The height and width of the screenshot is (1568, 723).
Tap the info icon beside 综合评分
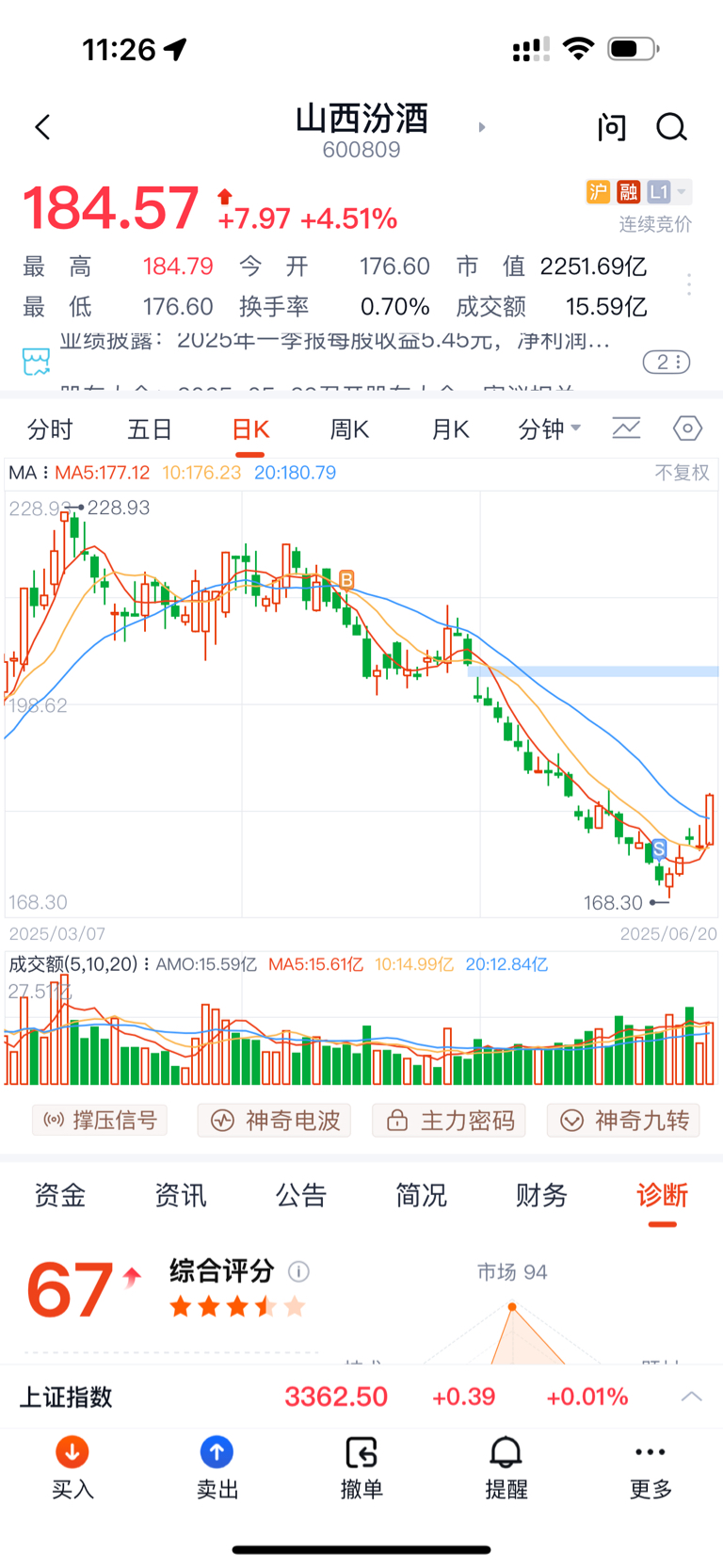[x=298, y=1271]
